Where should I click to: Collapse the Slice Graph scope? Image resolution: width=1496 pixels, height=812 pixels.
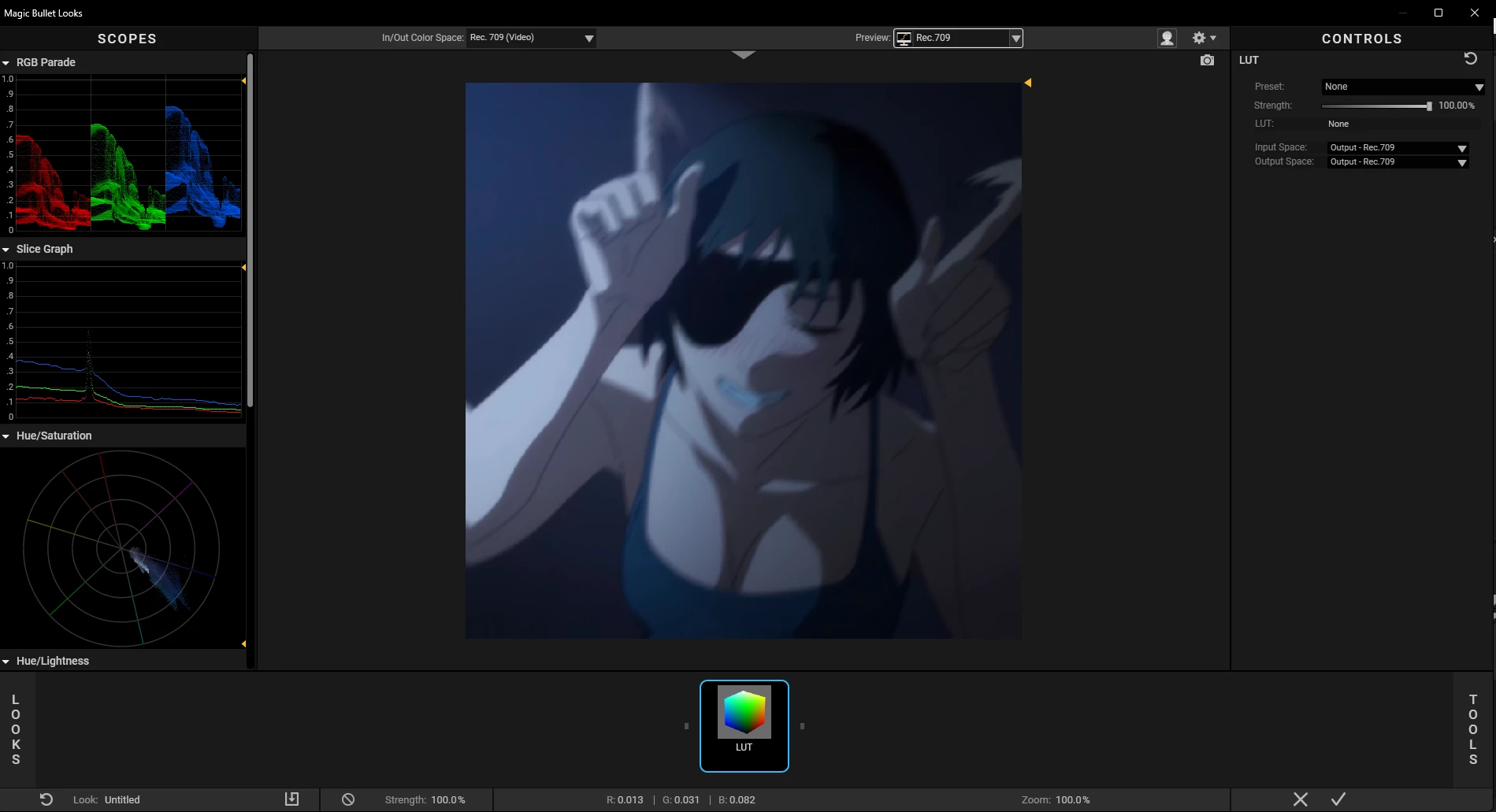[6, 250]
